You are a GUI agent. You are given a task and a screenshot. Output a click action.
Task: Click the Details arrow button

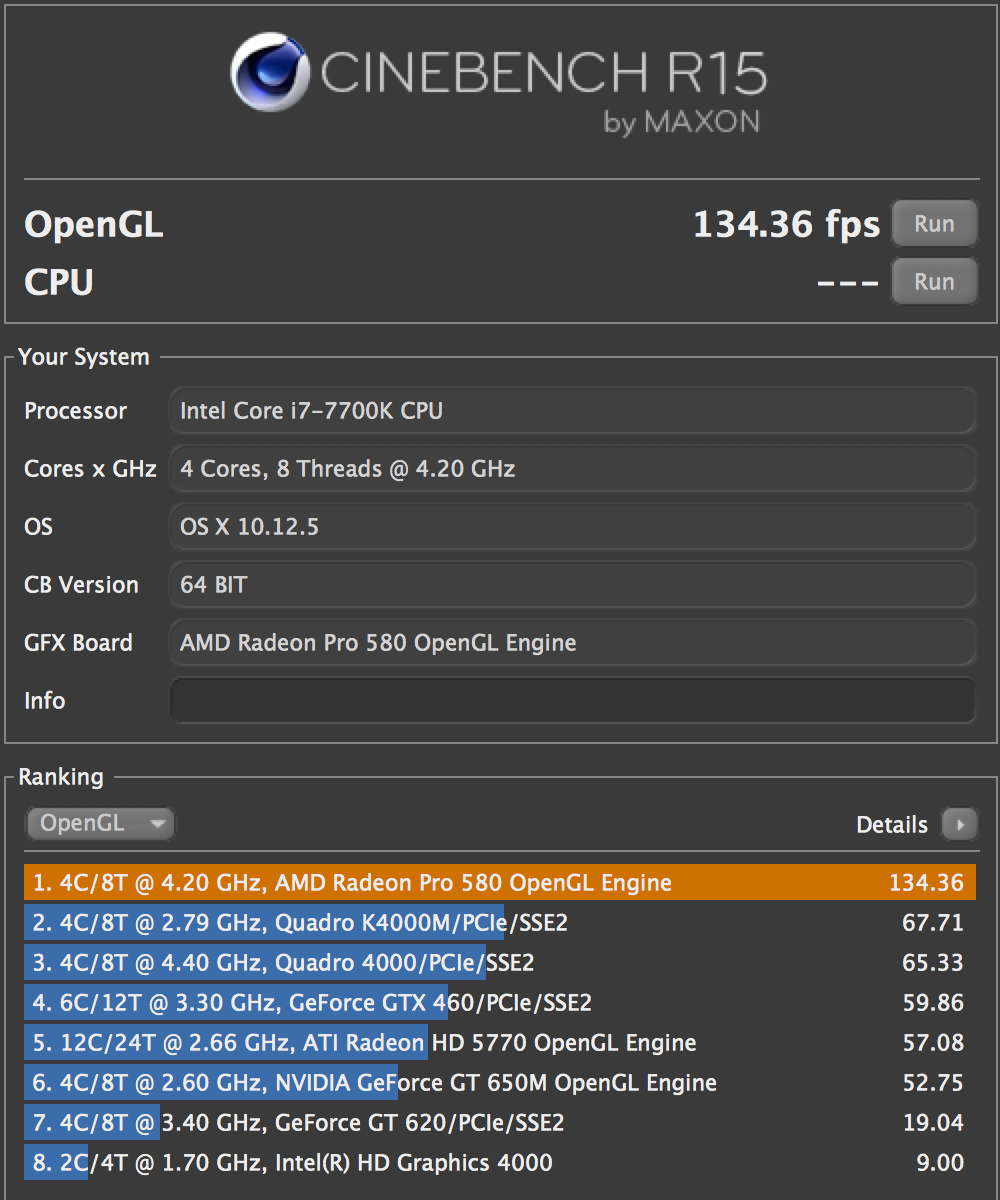tap(960, 825)
